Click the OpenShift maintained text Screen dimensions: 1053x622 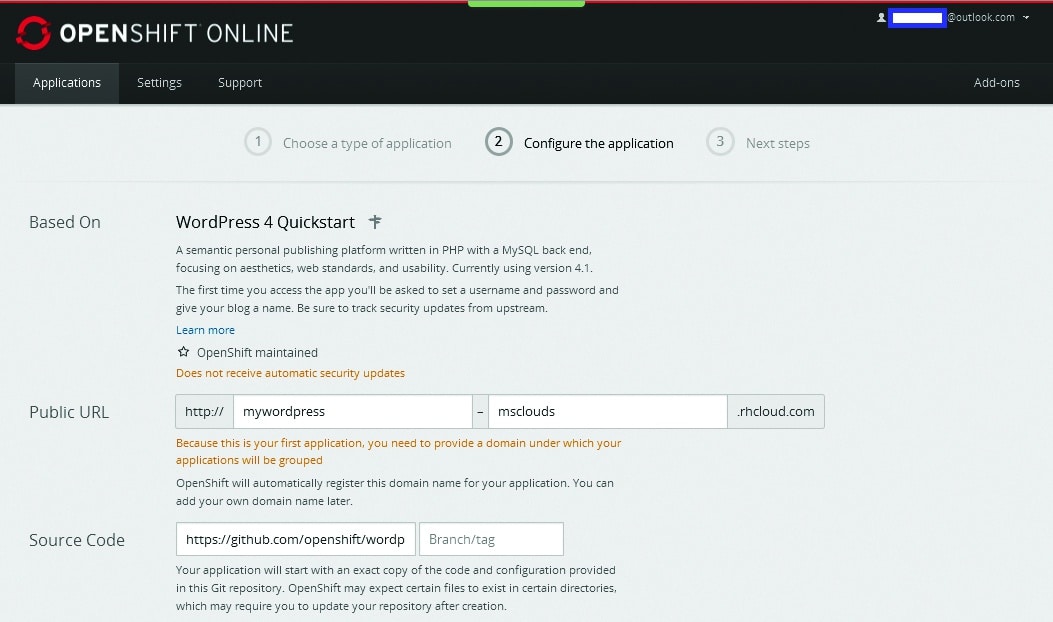[x=257, y=353]
